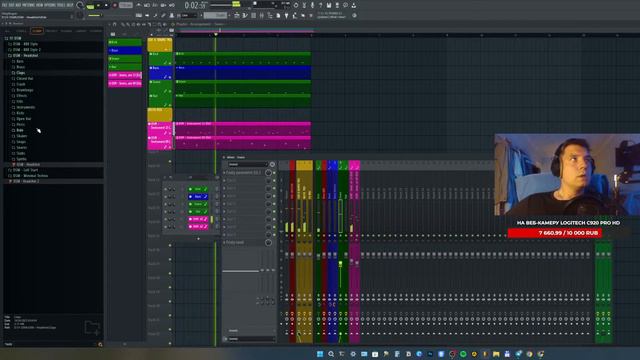Open the HELP menu
640x360 pixels.
pos(70,5)
